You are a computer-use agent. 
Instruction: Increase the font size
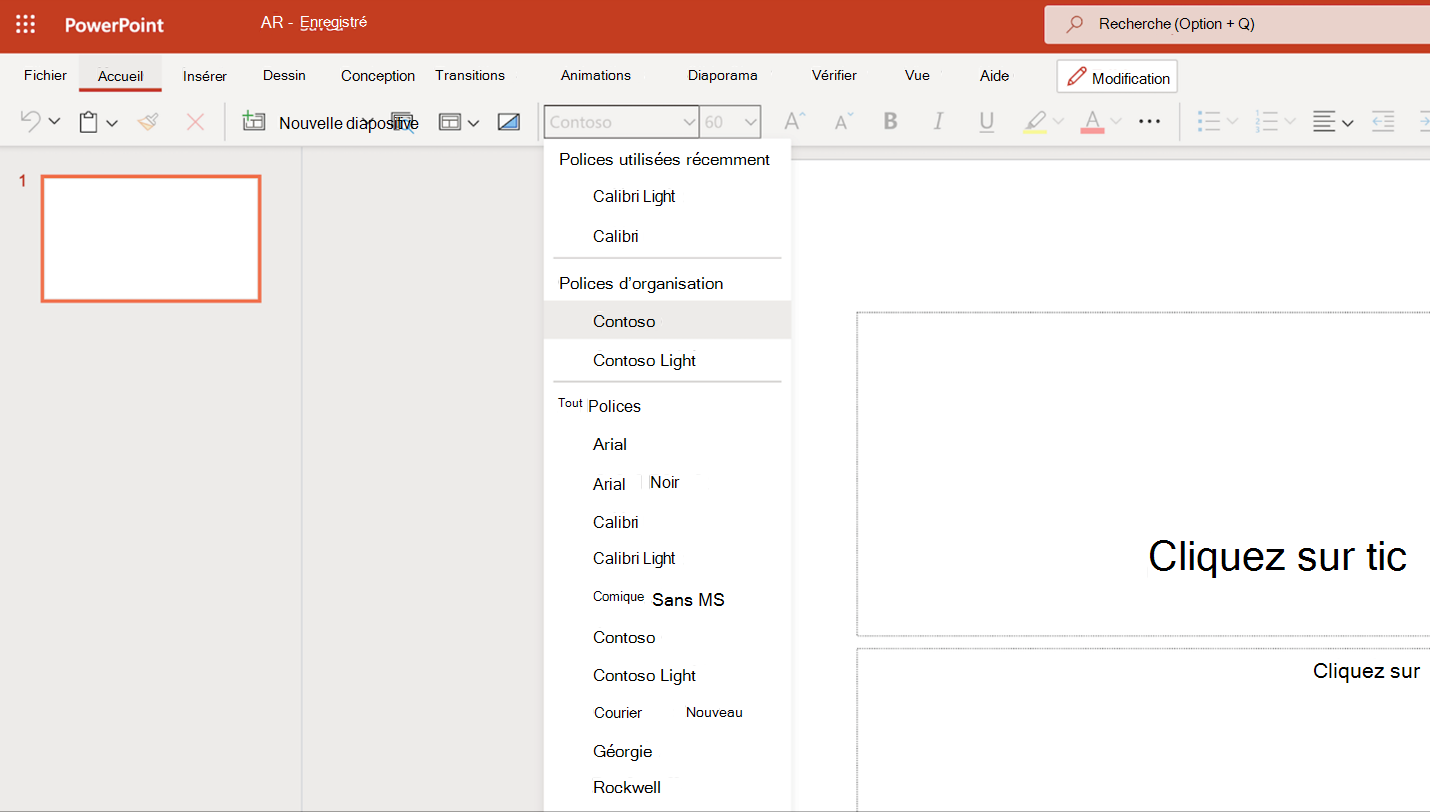795,122
